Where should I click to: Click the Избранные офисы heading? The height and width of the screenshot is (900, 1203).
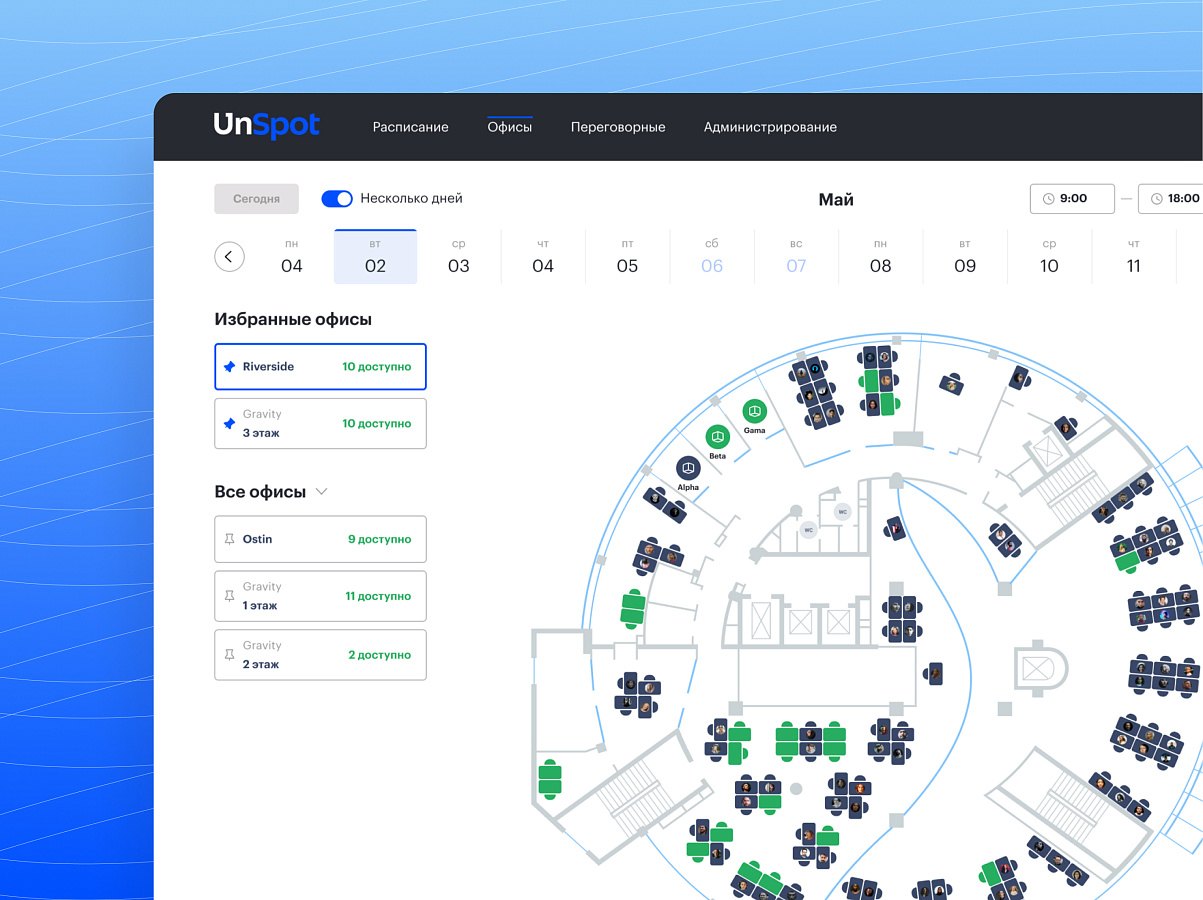click(293, 320)
